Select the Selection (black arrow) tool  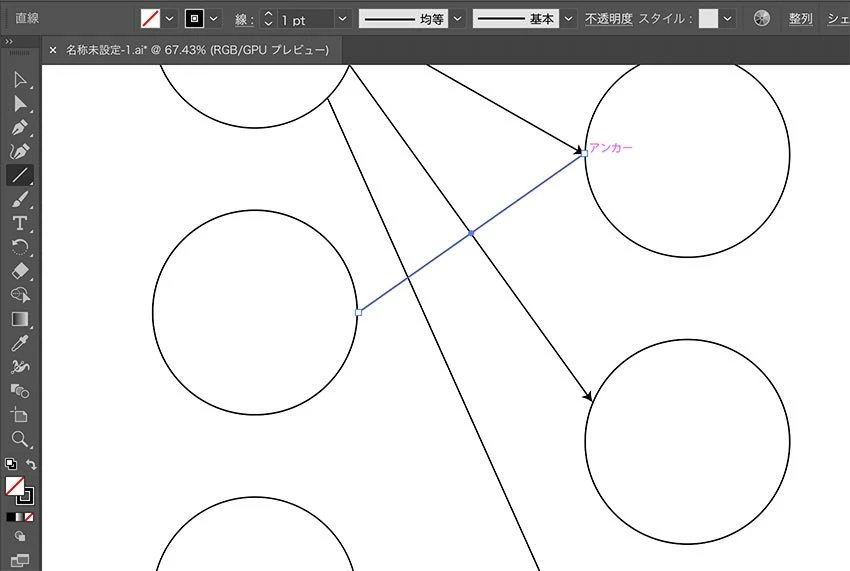pyautogui.click(x=20, y=80)
